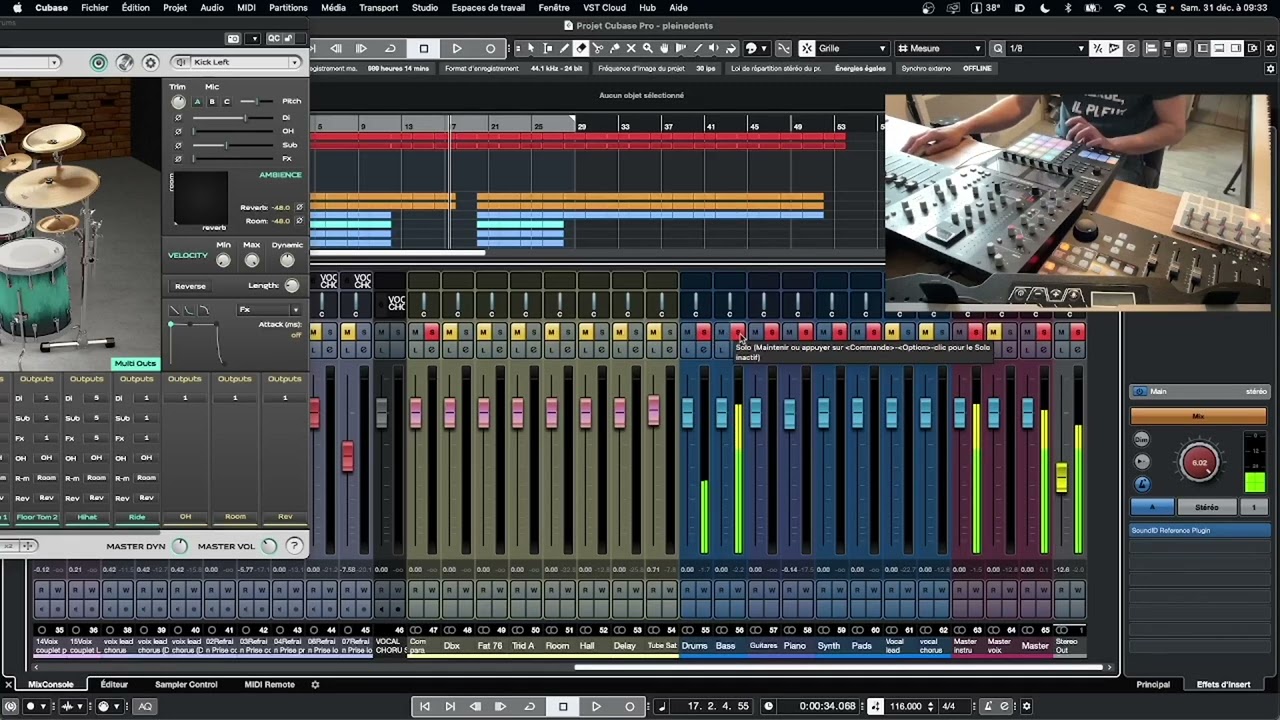
Task: Select the Play speaker tool
Action: (714, 48)
